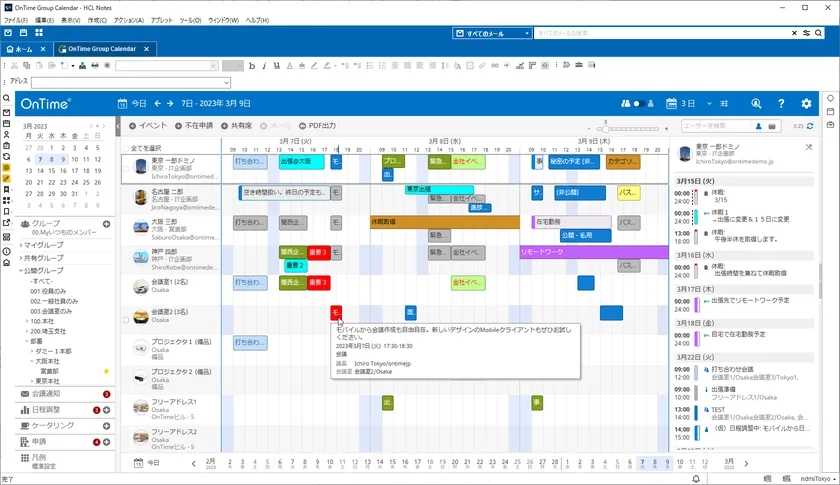The image size is (840, 485).
Task: Click the notification bell in status bar
Action: point(696,479)
